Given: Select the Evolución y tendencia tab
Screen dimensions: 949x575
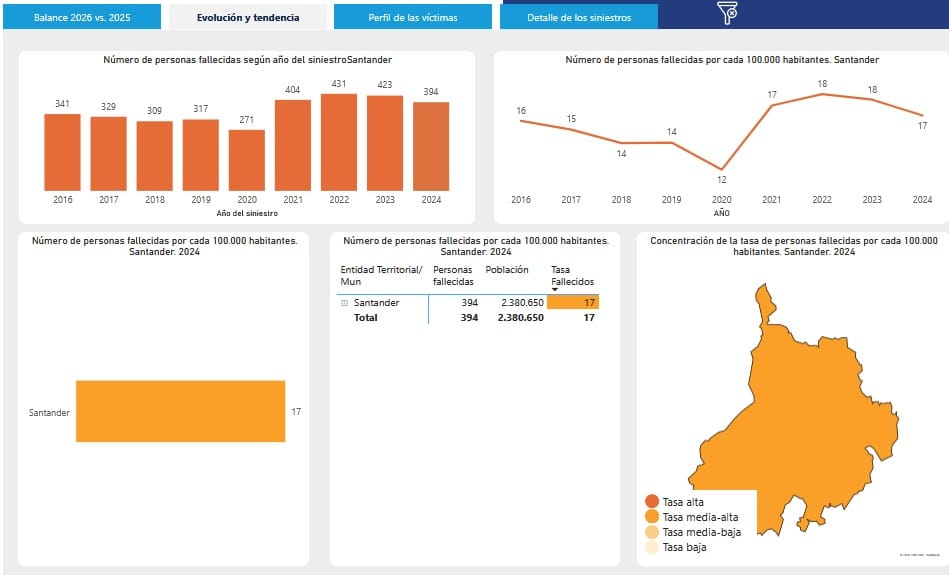Looking at the screenshot, I should (x=247, y=17).
